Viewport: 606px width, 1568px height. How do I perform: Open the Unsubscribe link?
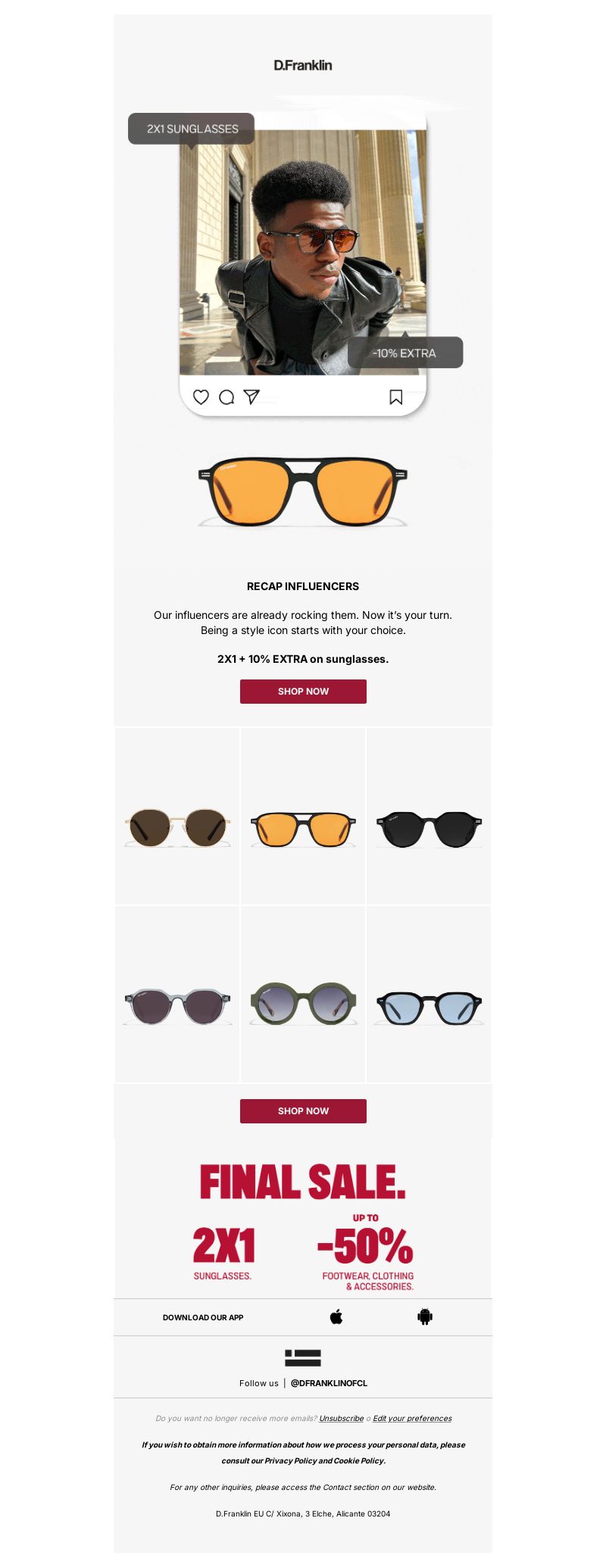[341, 1418]
